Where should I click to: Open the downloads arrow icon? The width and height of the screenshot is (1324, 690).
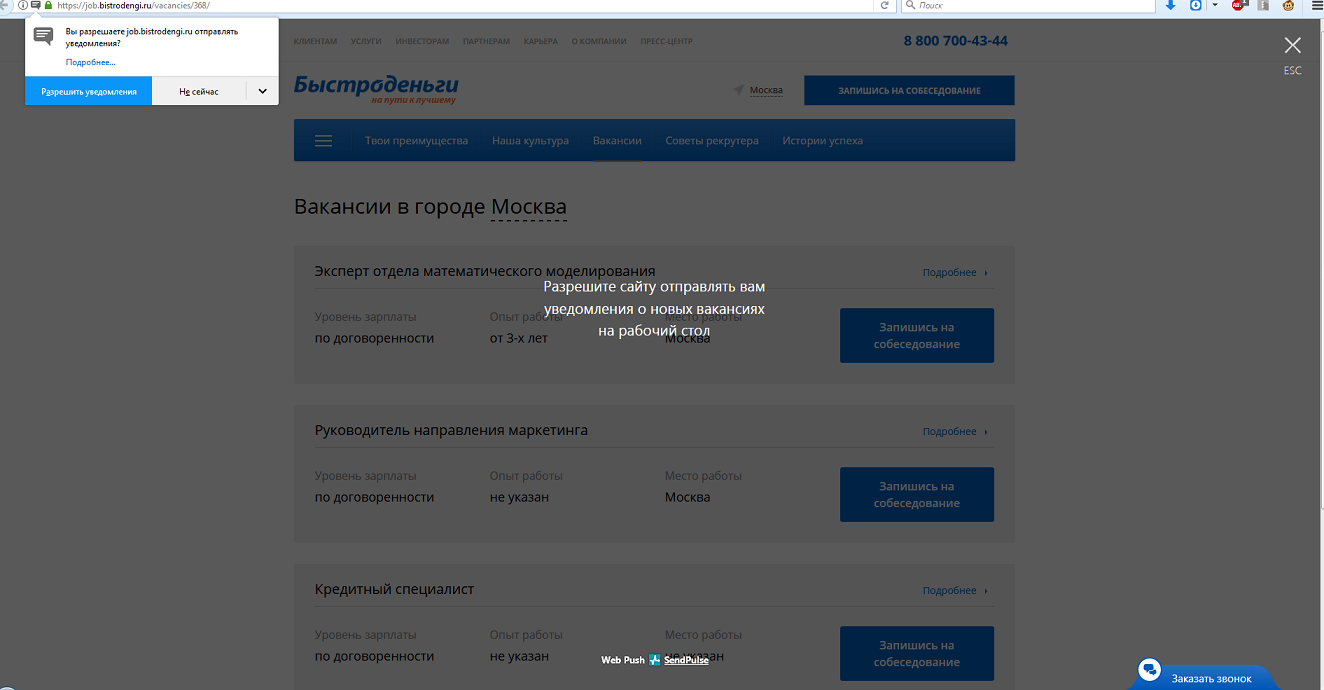coord(1170,5)
